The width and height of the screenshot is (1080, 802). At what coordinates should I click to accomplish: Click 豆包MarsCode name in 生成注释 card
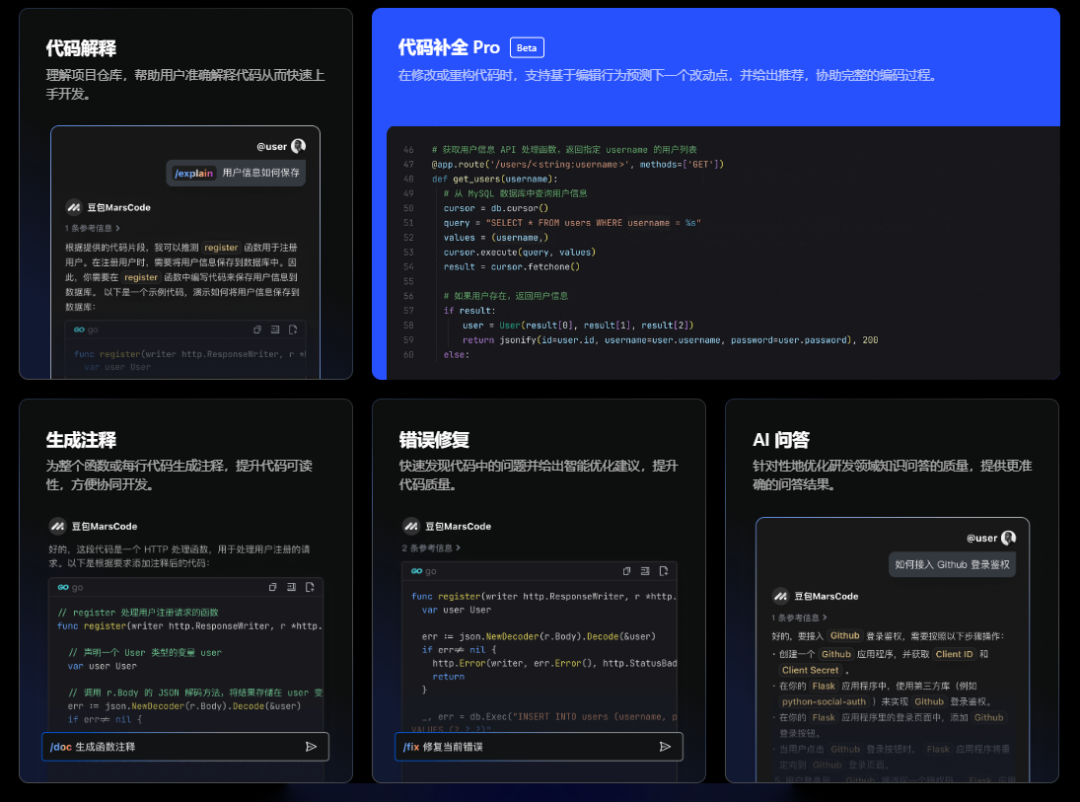(x=104, y=526)
